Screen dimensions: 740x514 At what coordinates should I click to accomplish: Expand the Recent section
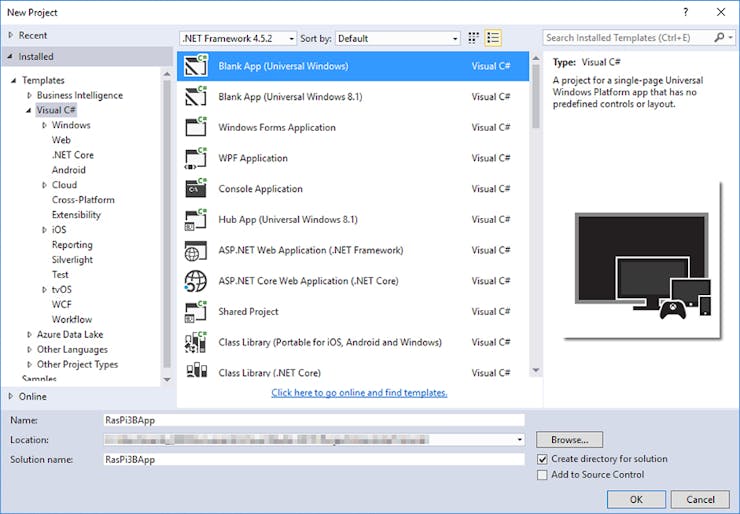[x=10, y=35]
